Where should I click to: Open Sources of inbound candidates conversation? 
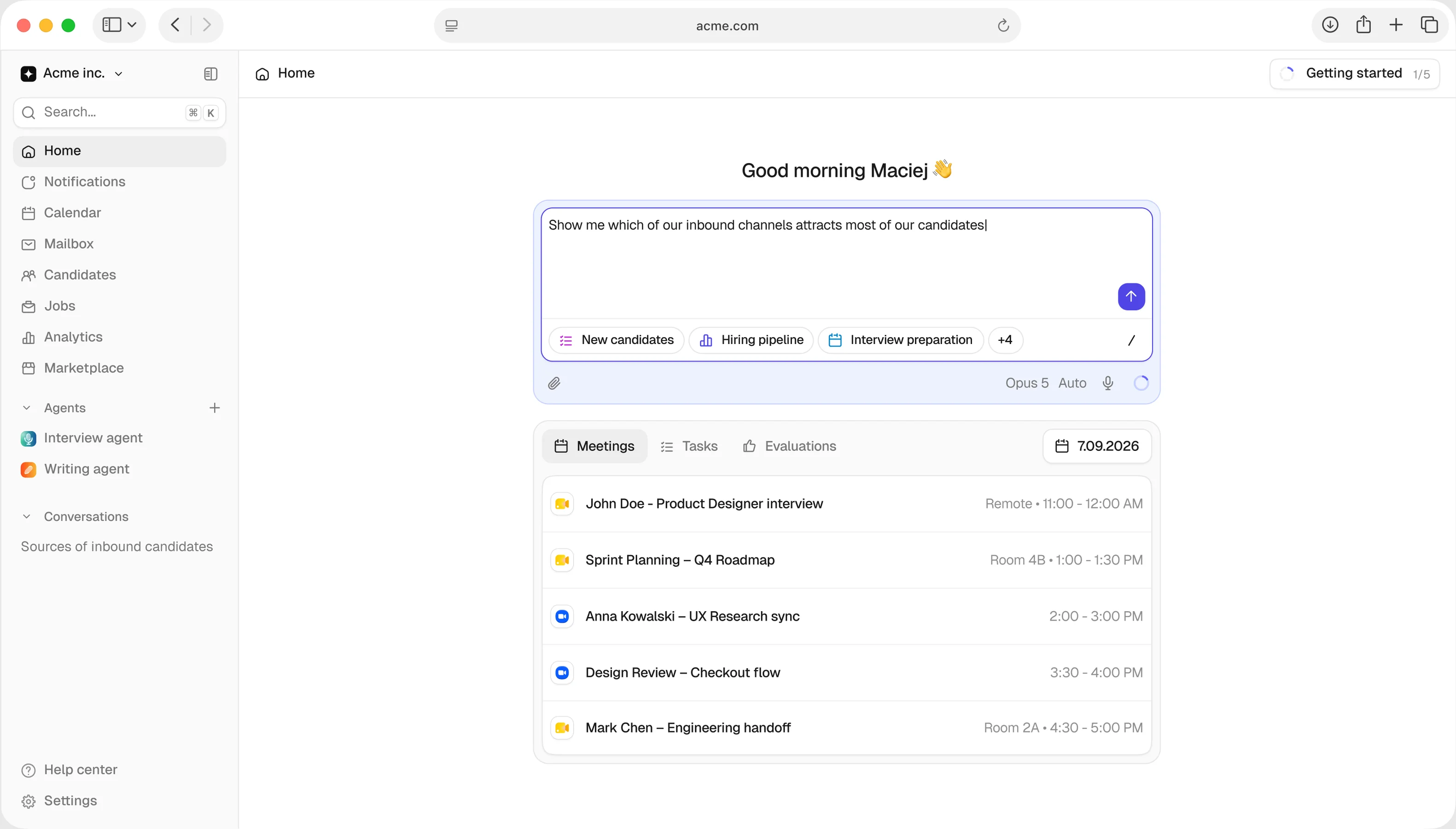click(x=116, y=547)
